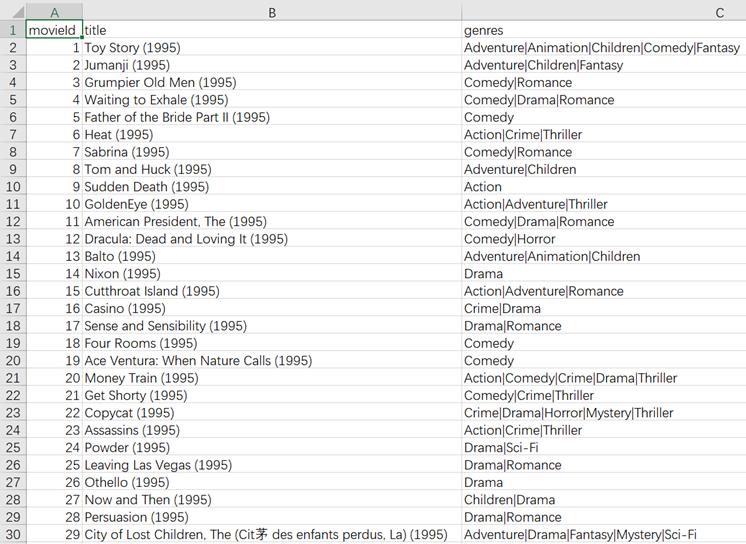The height and width of the screenshot is (544, 746).
Task: Select column A header
Action: (54, 11)
